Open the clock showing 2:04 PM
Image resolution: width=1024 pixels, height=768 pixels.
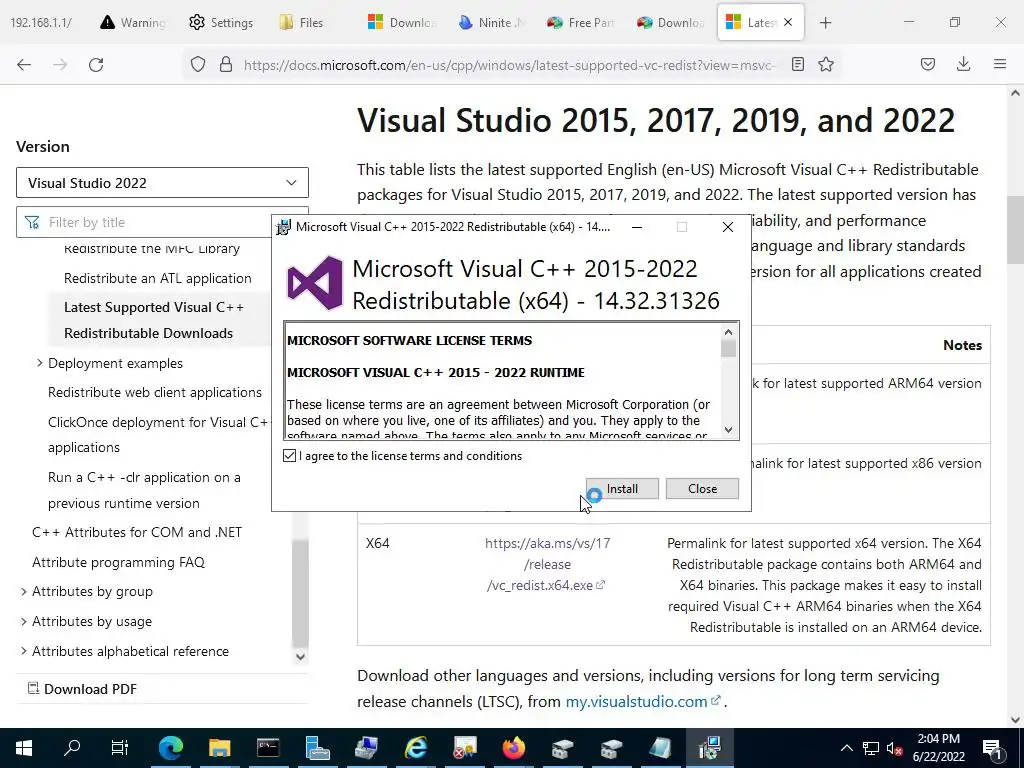[938, 748]
